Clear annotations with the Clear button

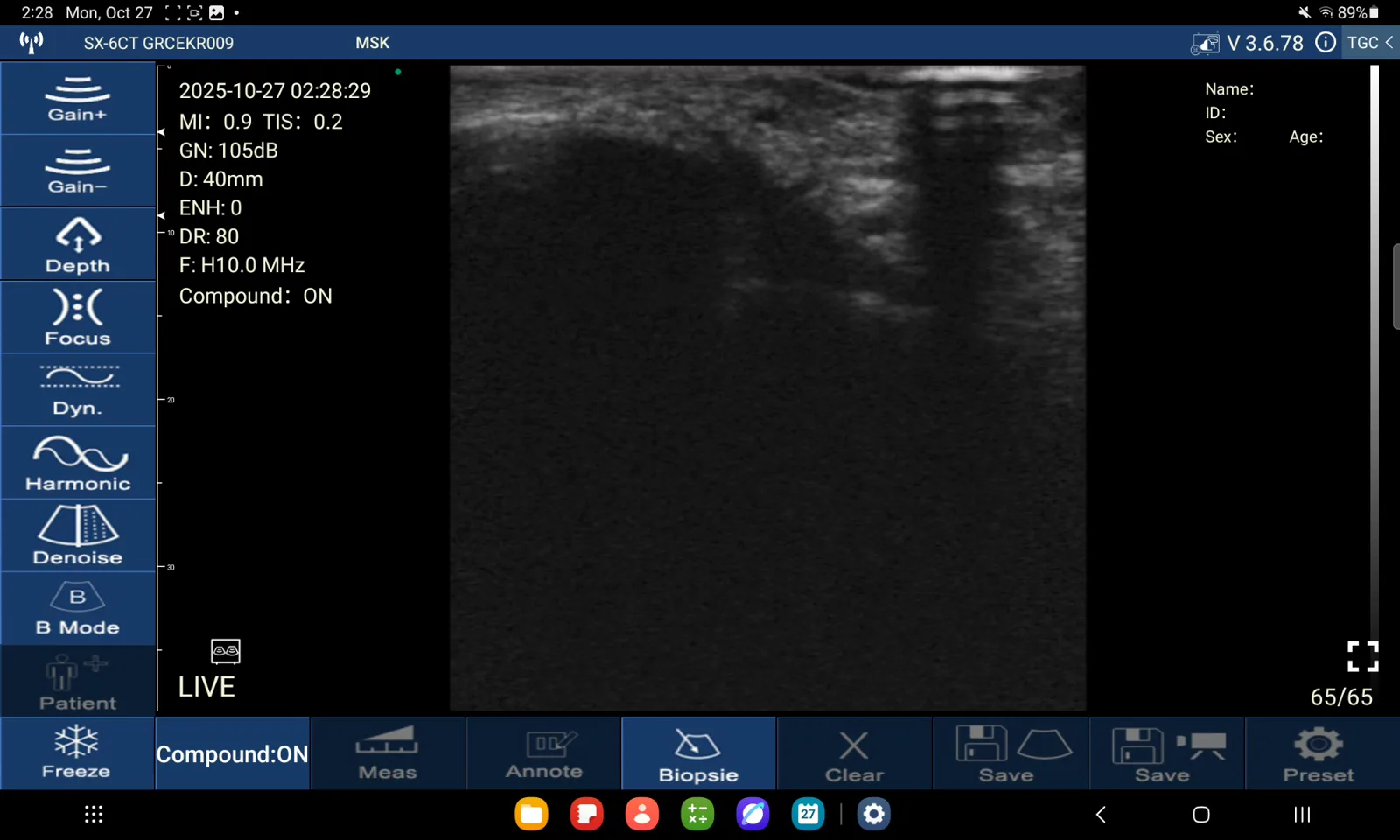point(854,753)
